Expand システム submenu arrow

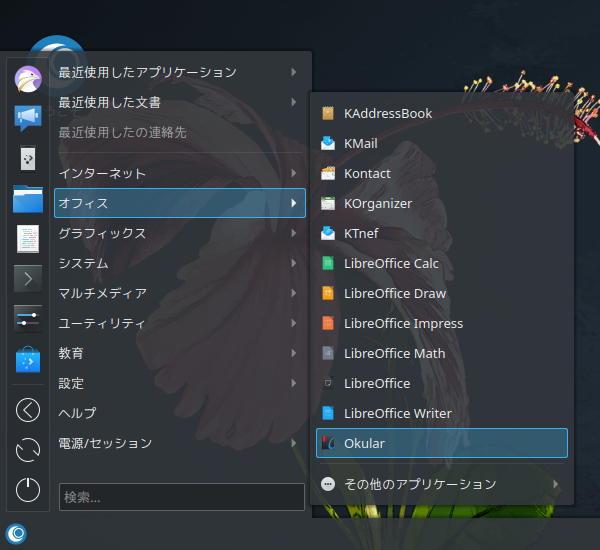[x=293, y=263]
